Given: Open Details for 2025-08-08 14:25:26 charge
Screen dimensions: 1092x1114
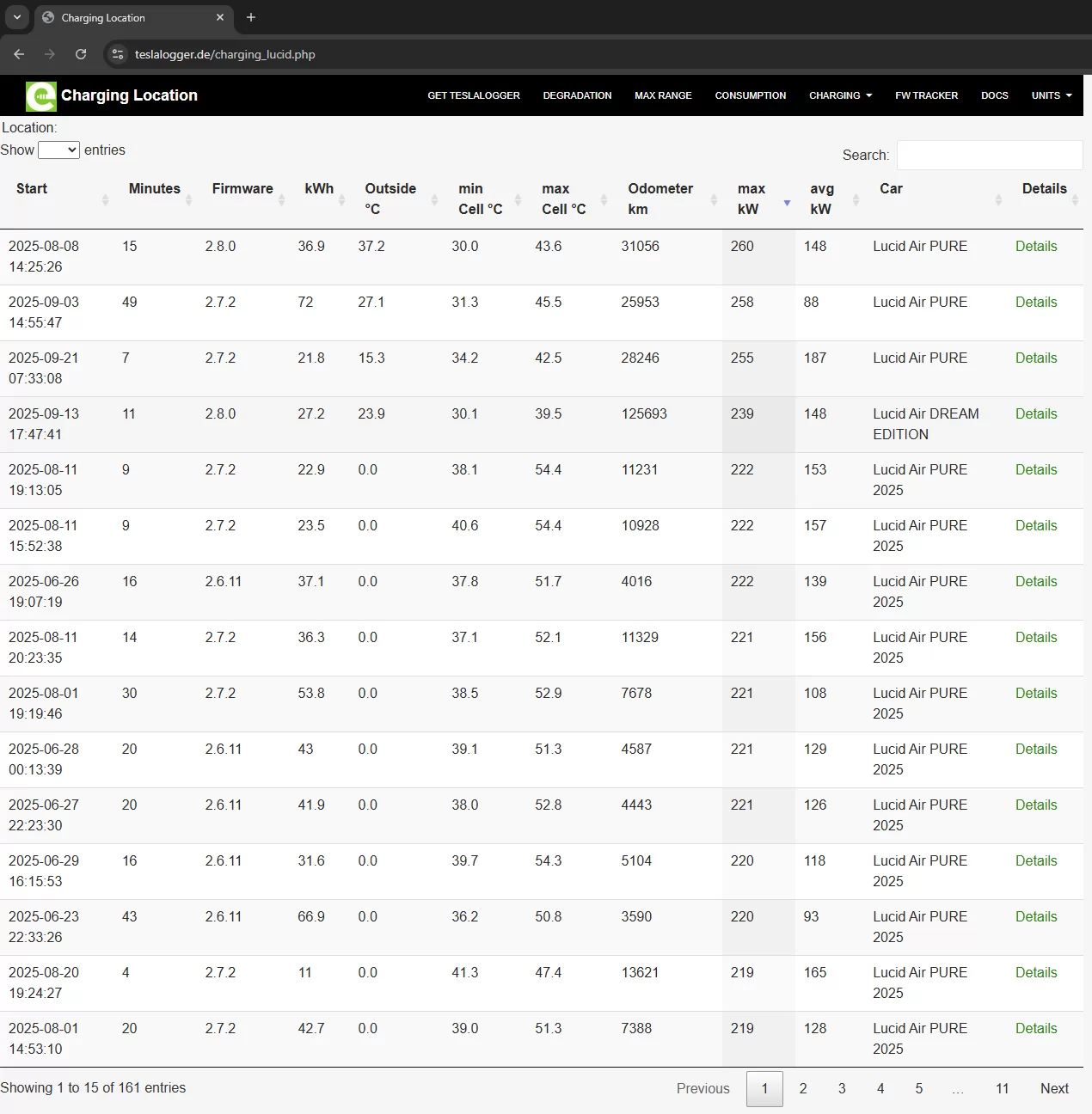Looking at the screenshot, I should pos(1036,246).
